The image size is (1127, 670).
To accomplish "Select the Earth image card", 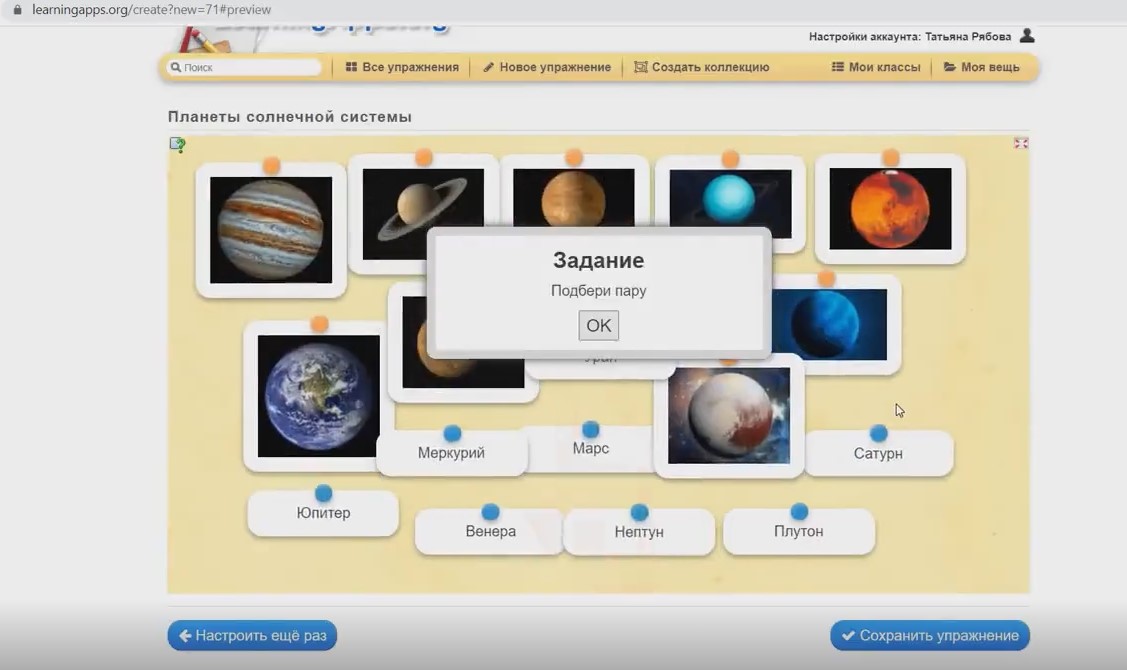I will (318, 396).
